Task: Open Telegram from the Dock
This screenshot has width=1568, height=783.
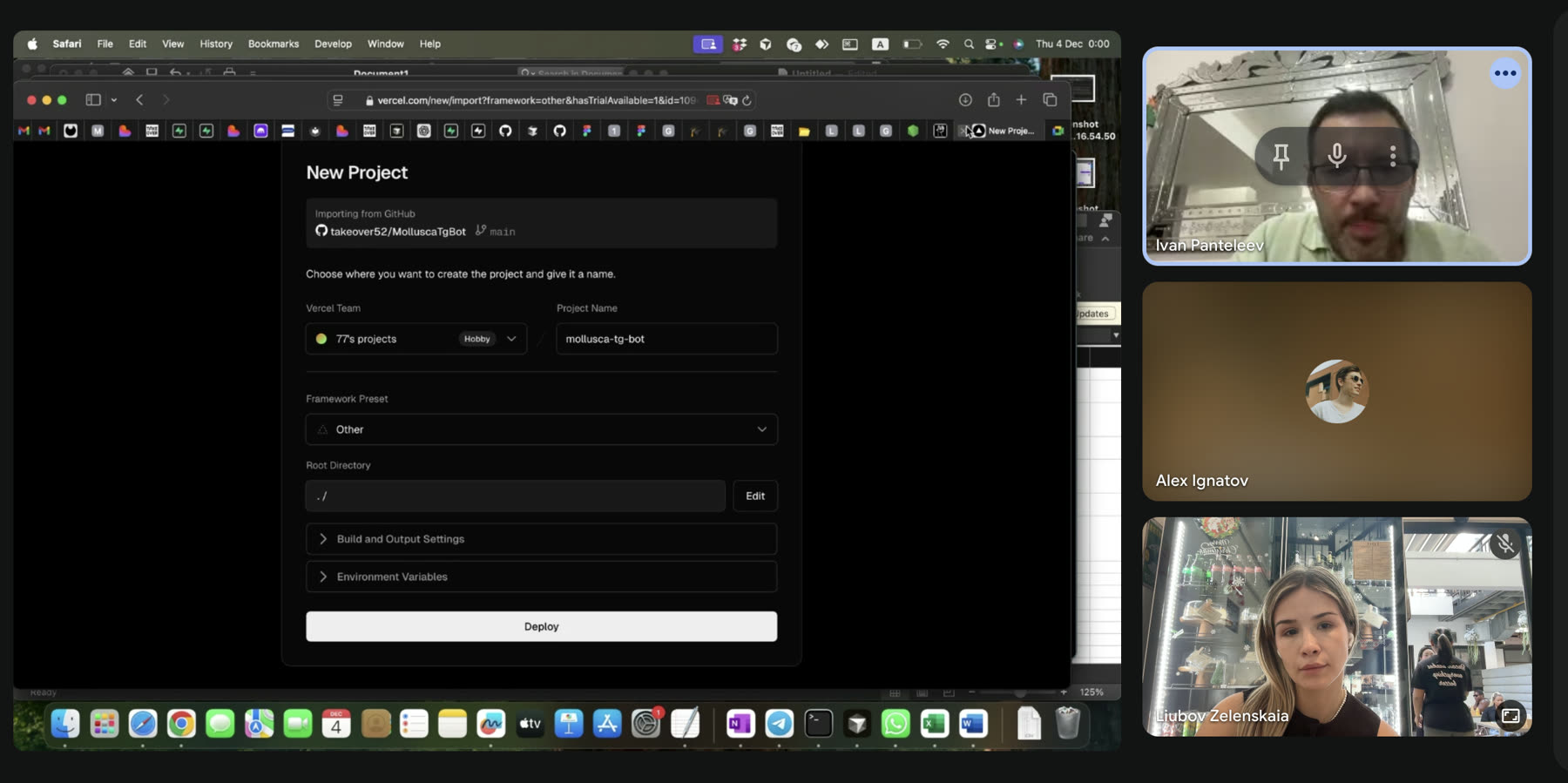Action: [x=780, y=724]
